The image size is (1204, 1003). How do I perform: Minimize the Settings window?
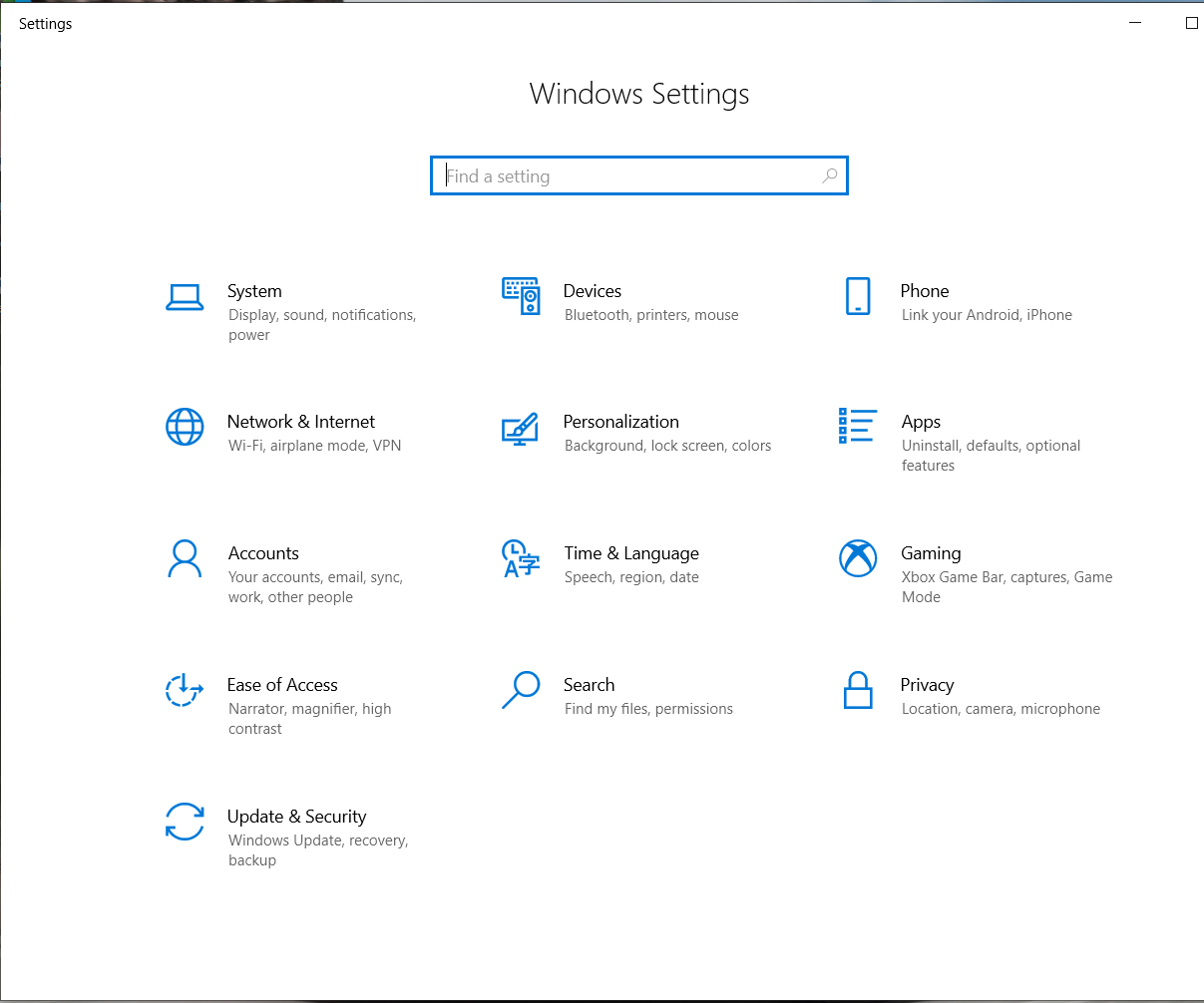pos(1135,23)
